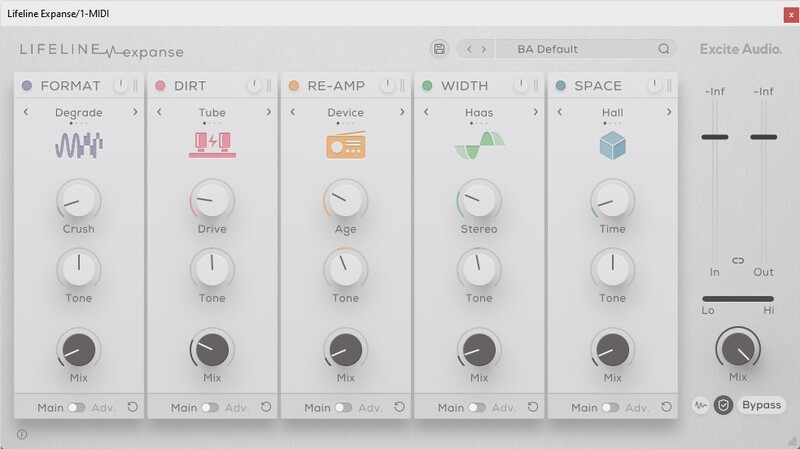Click the RE-AMP Tone knob
This screenshot has width=800, height=449.
point(346,269)
